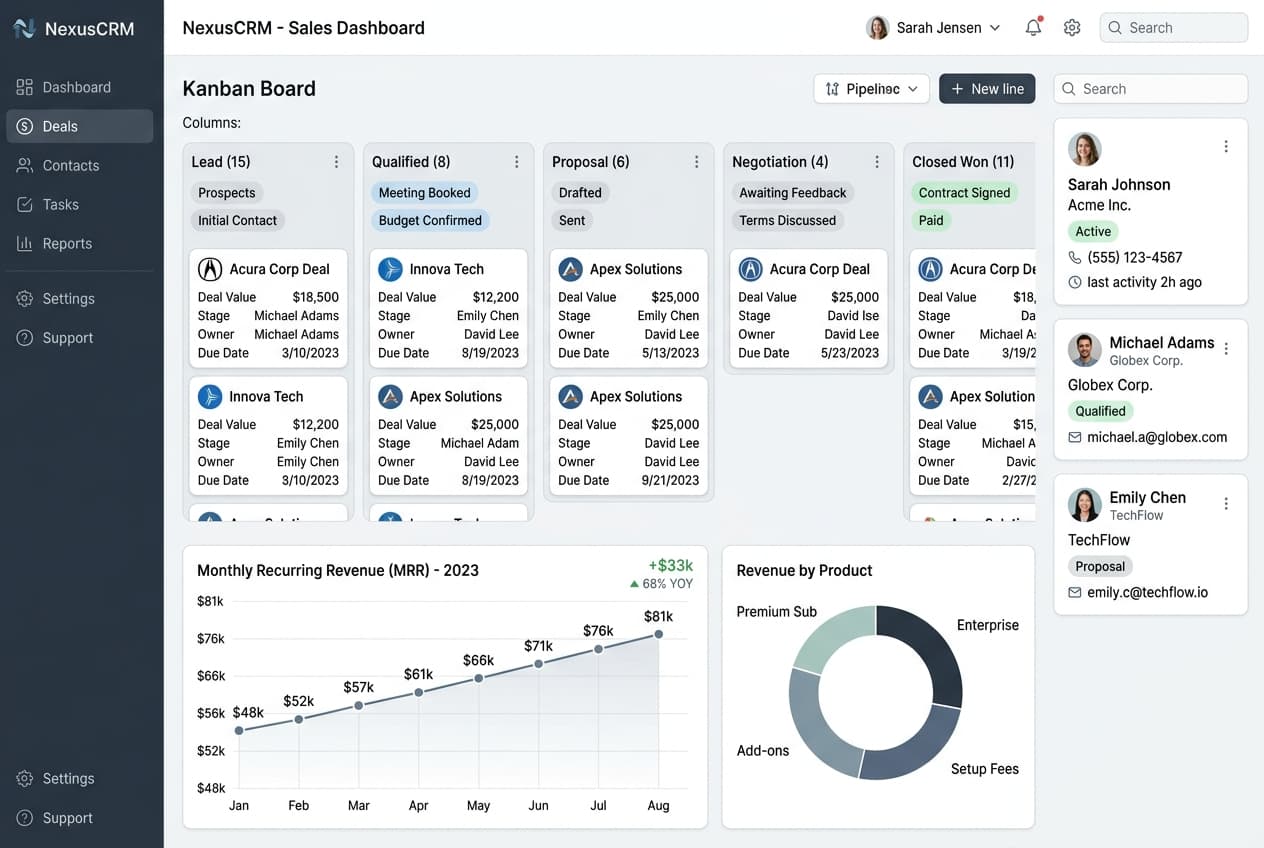Click the Tasks checkmark icon
1264x848 pixels.
pyautogui.click(x=25, y=204)
